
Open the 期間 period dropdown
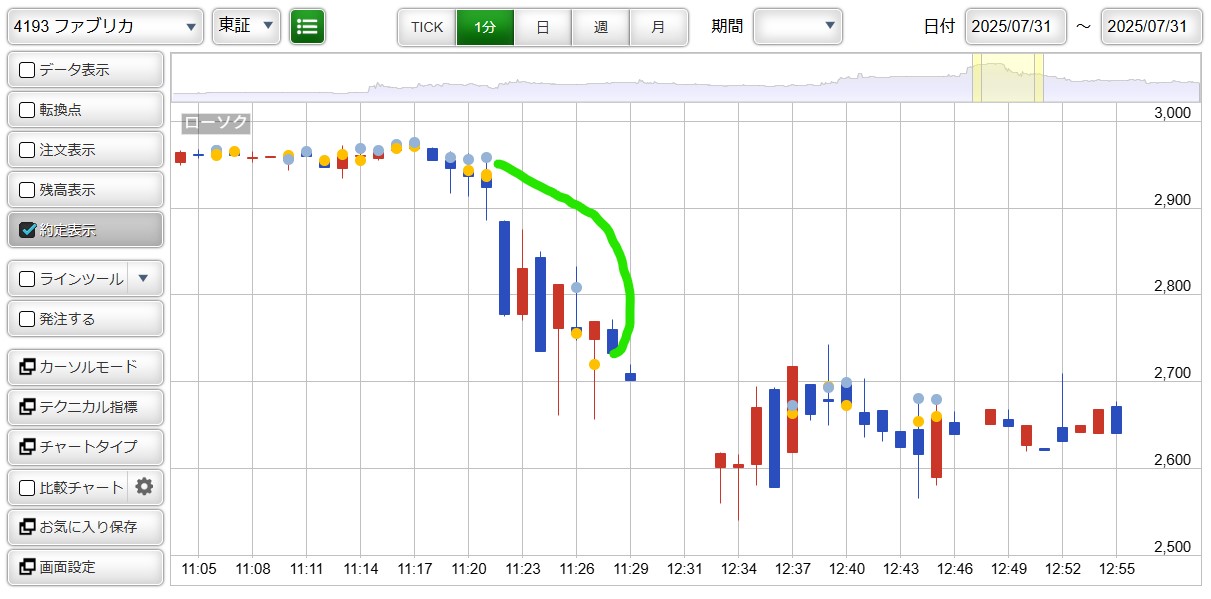coord(797,26)
